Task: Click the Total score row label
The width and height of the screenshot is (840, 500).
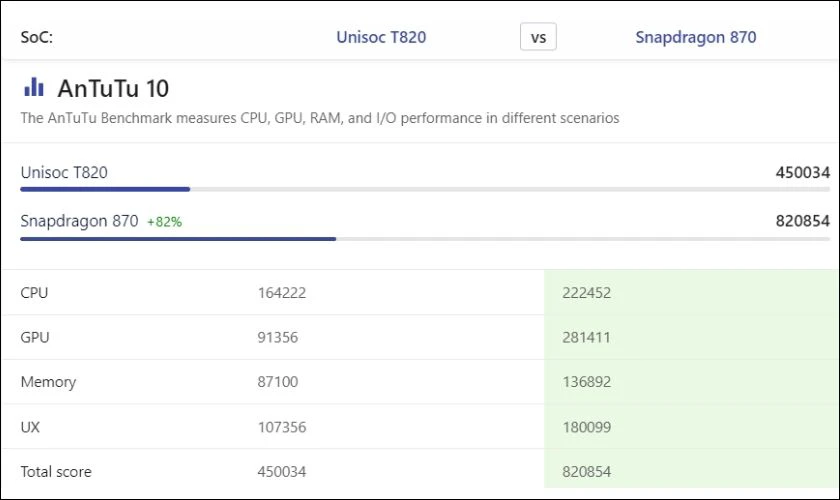Action: (56, 472)
